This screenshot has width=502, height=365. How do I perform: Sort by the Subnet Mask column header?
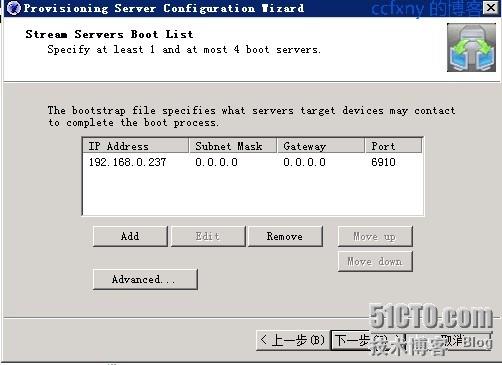coord(233,146)
